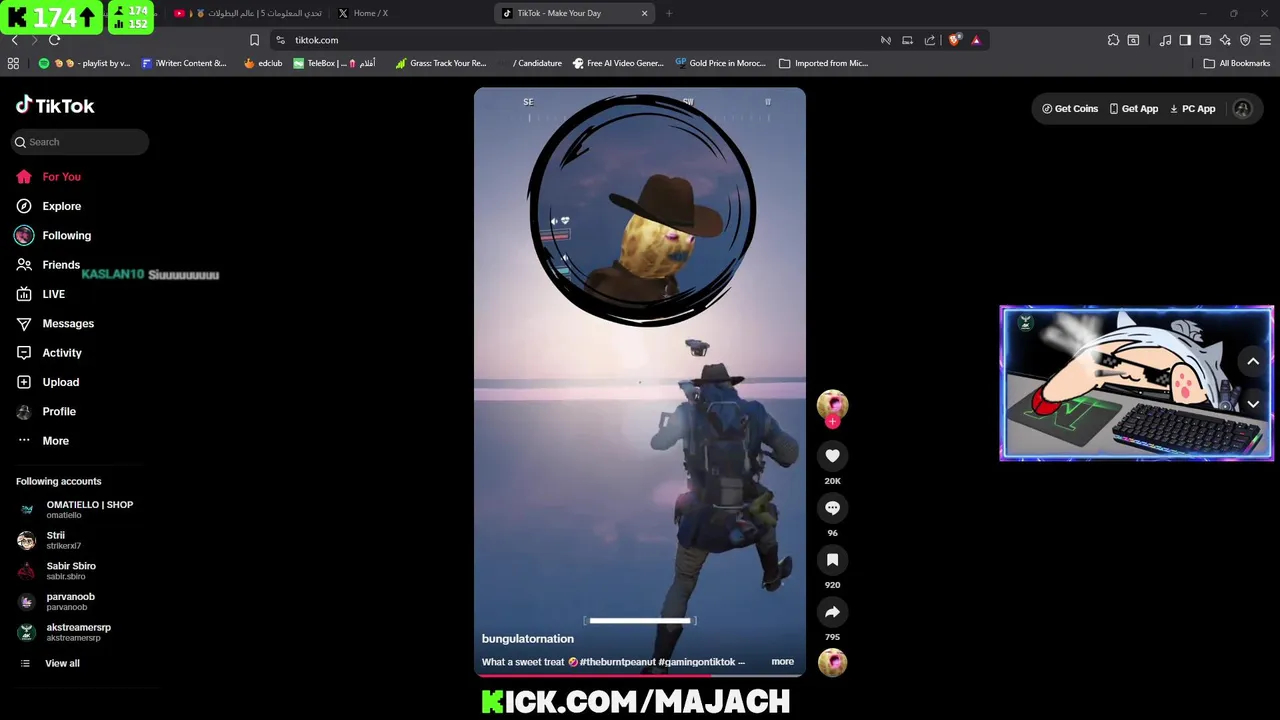Open the parvanoob following account

click(57, 601)
